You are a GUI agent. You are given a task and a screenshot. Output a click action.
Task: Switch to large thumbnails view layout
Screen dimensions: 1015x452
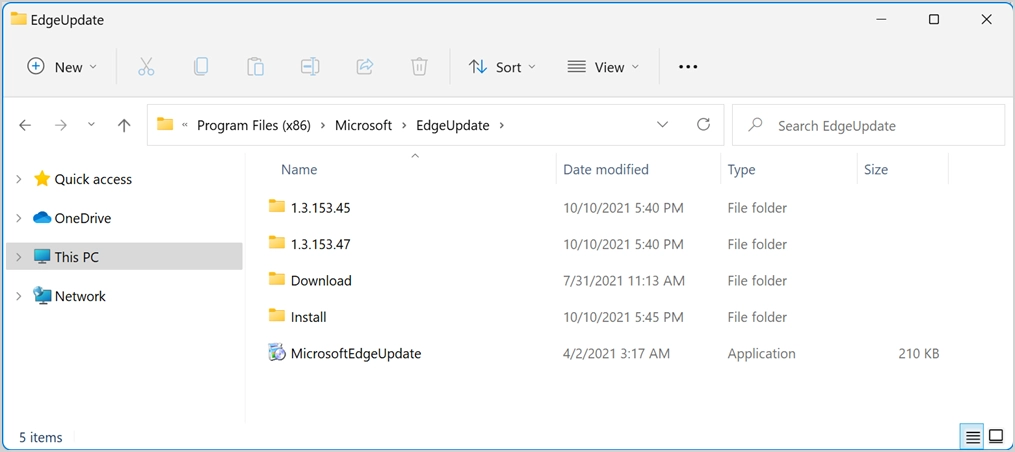coord(996,437)
